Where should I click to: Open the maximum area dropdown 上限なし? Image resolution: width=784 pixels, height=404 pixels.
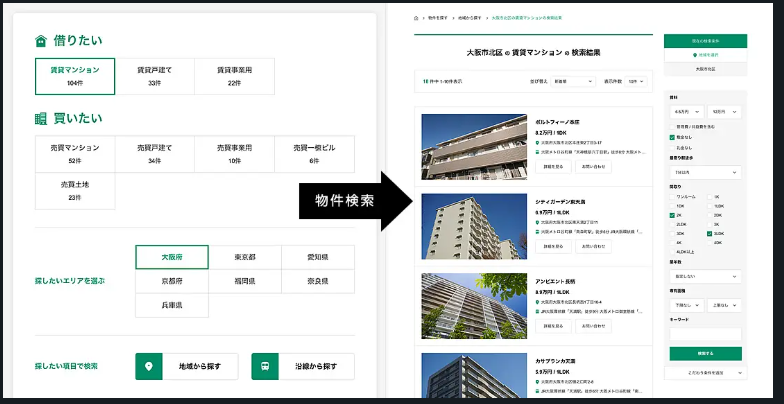pyautogui.click(x=724, y=306)
